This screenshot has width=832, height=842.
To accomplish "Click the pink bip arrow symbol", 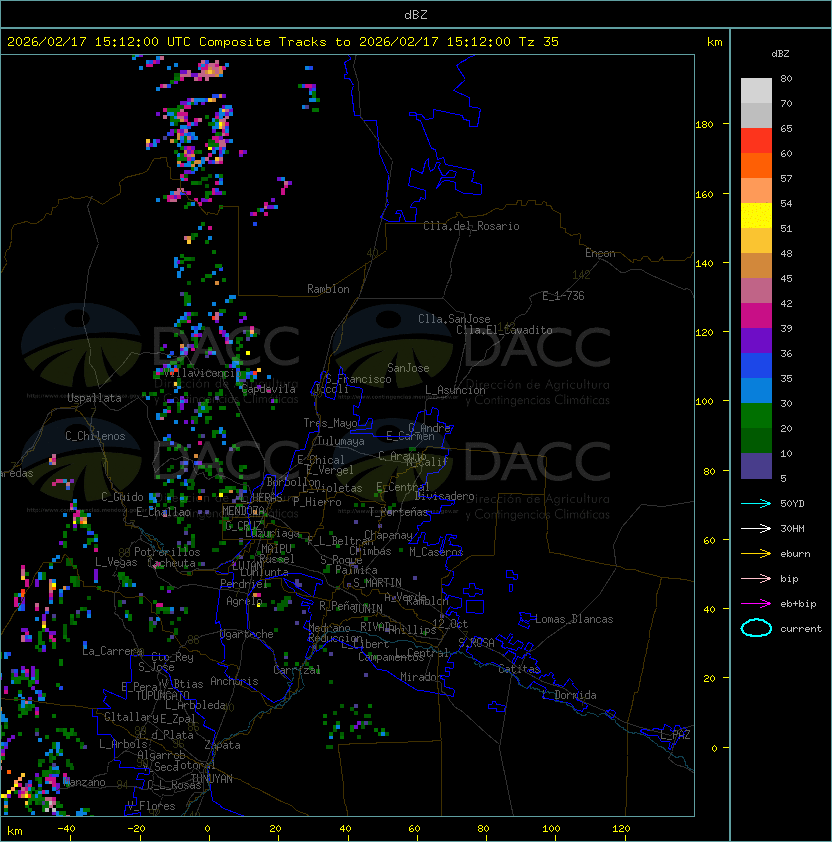I will coord(756,578).
